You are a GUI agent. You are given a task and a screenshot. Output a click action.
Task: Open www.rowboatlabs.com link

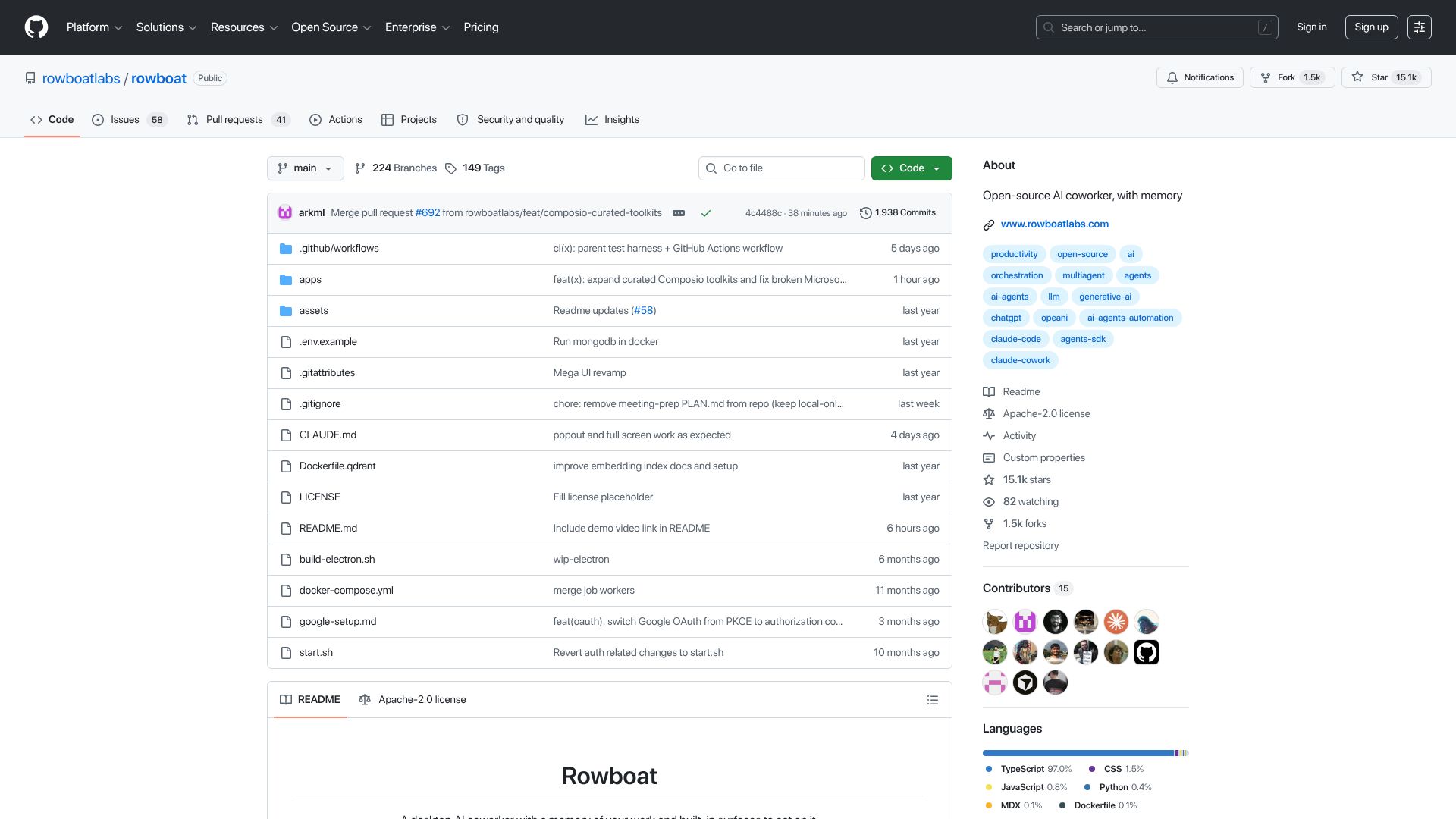[1054, 224]
